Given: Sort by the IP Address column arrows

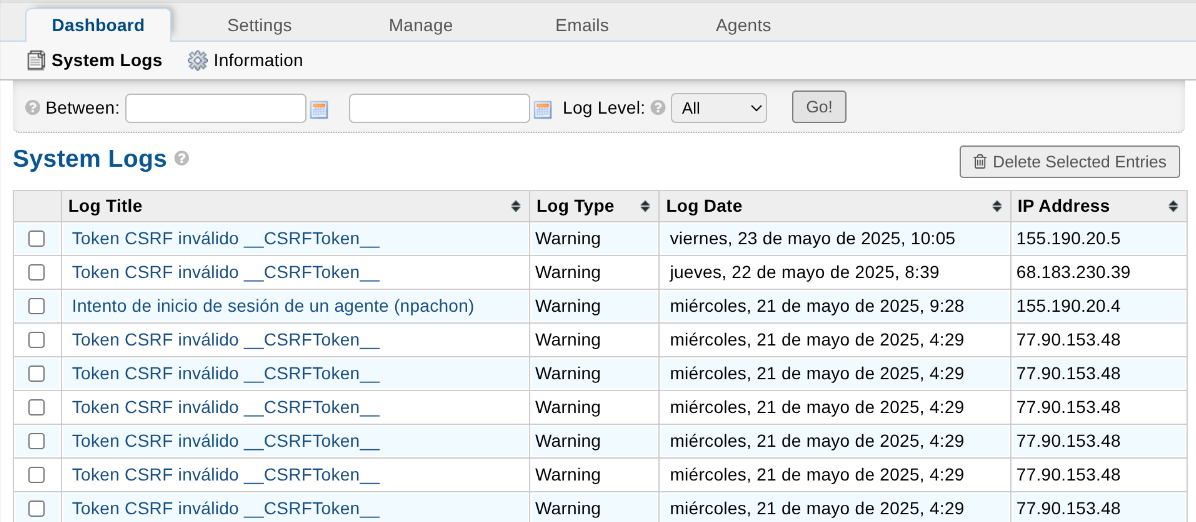Looking at the screenshot, I should 1173,207.
